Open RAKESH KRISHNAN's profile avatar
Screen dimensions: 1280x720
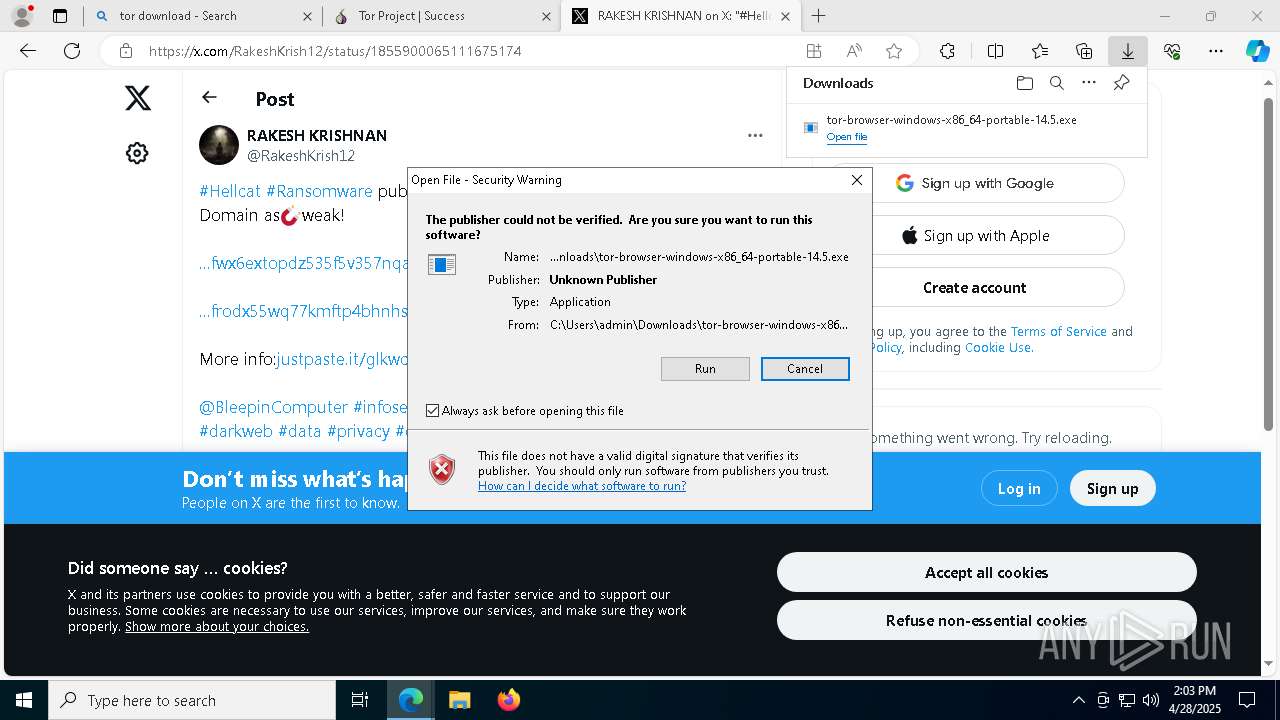[x=219, y=145]
